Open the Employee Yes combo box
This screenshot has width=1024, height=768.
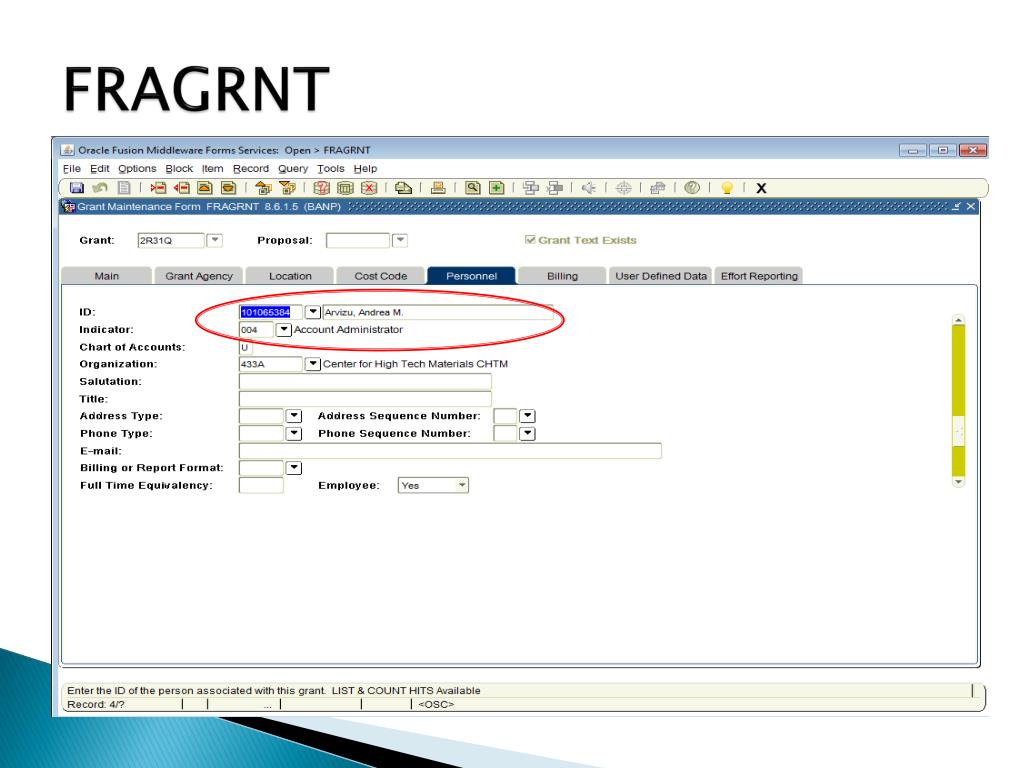(433, 485)
